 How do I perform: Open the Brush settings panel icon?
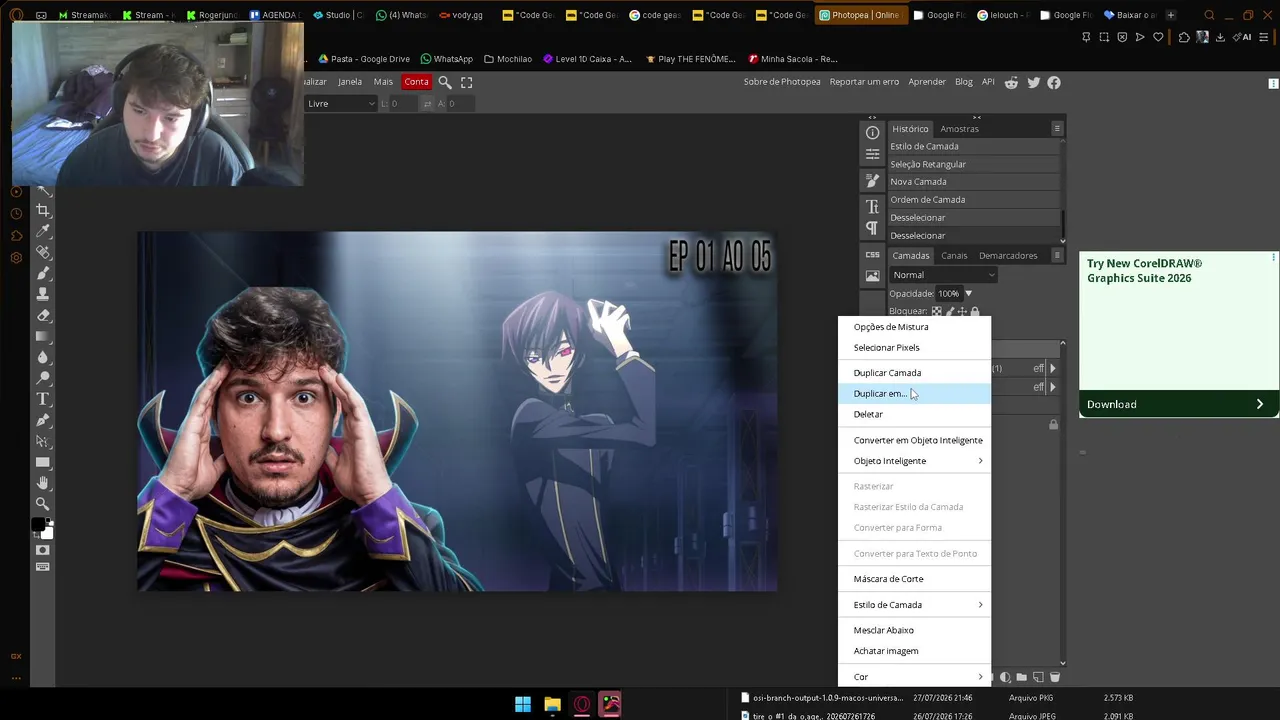[x=872, y=181]
